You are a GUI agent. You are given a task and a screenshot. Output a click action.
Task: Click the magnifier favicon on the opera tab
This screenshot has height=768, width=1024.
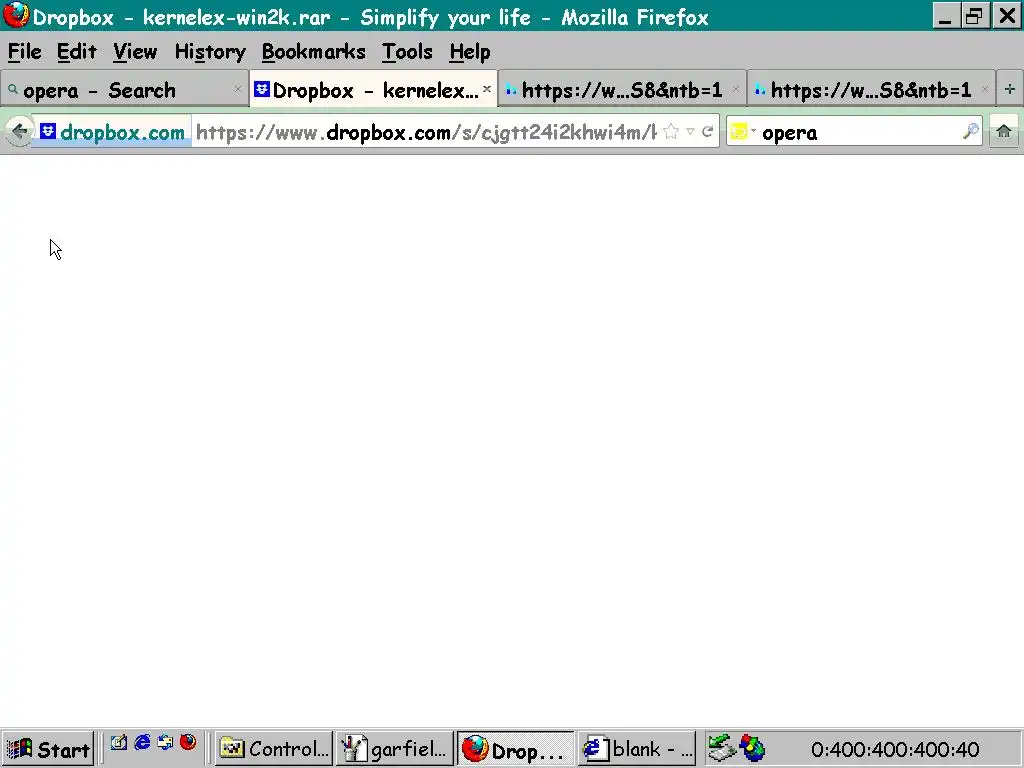coord(12,89)
